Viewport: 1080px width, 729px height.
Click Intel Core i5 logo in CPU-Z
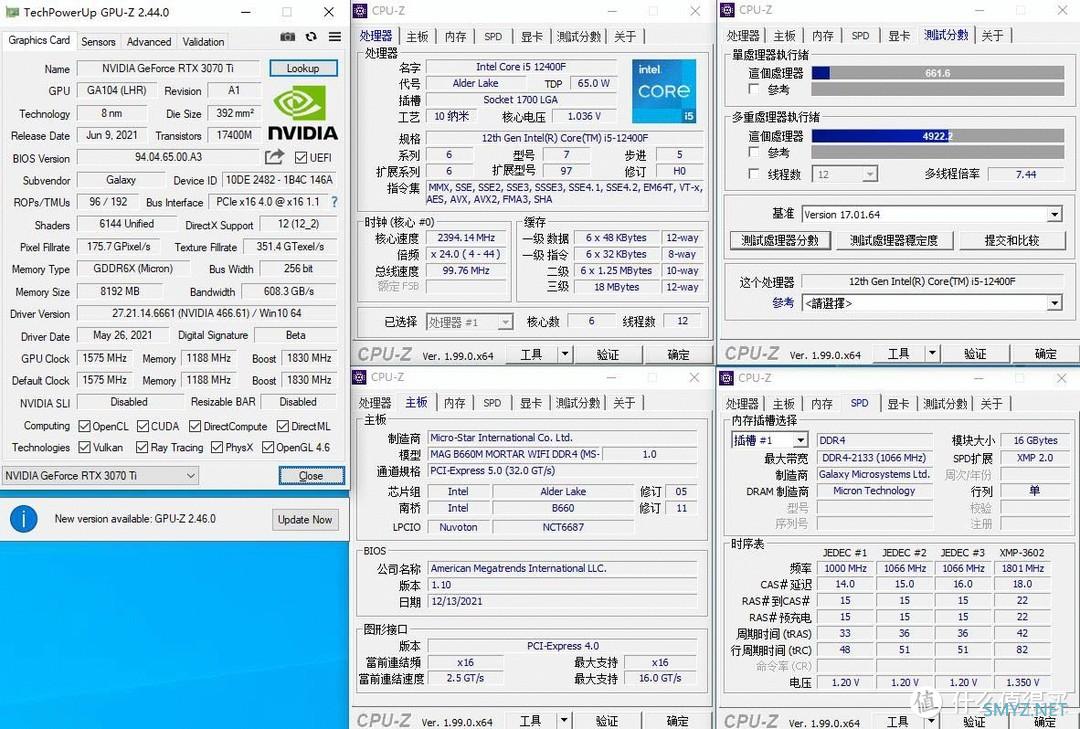[664, 91]
